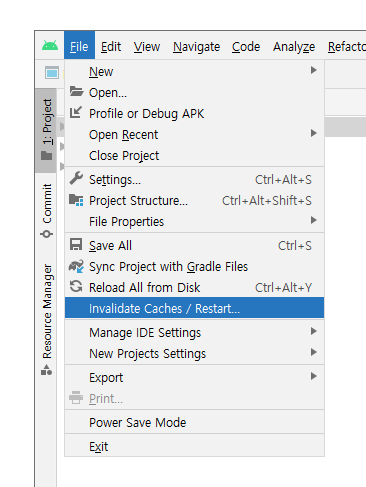Choose Save All
This screenshot has width=366, height=487.
[194, 245]
